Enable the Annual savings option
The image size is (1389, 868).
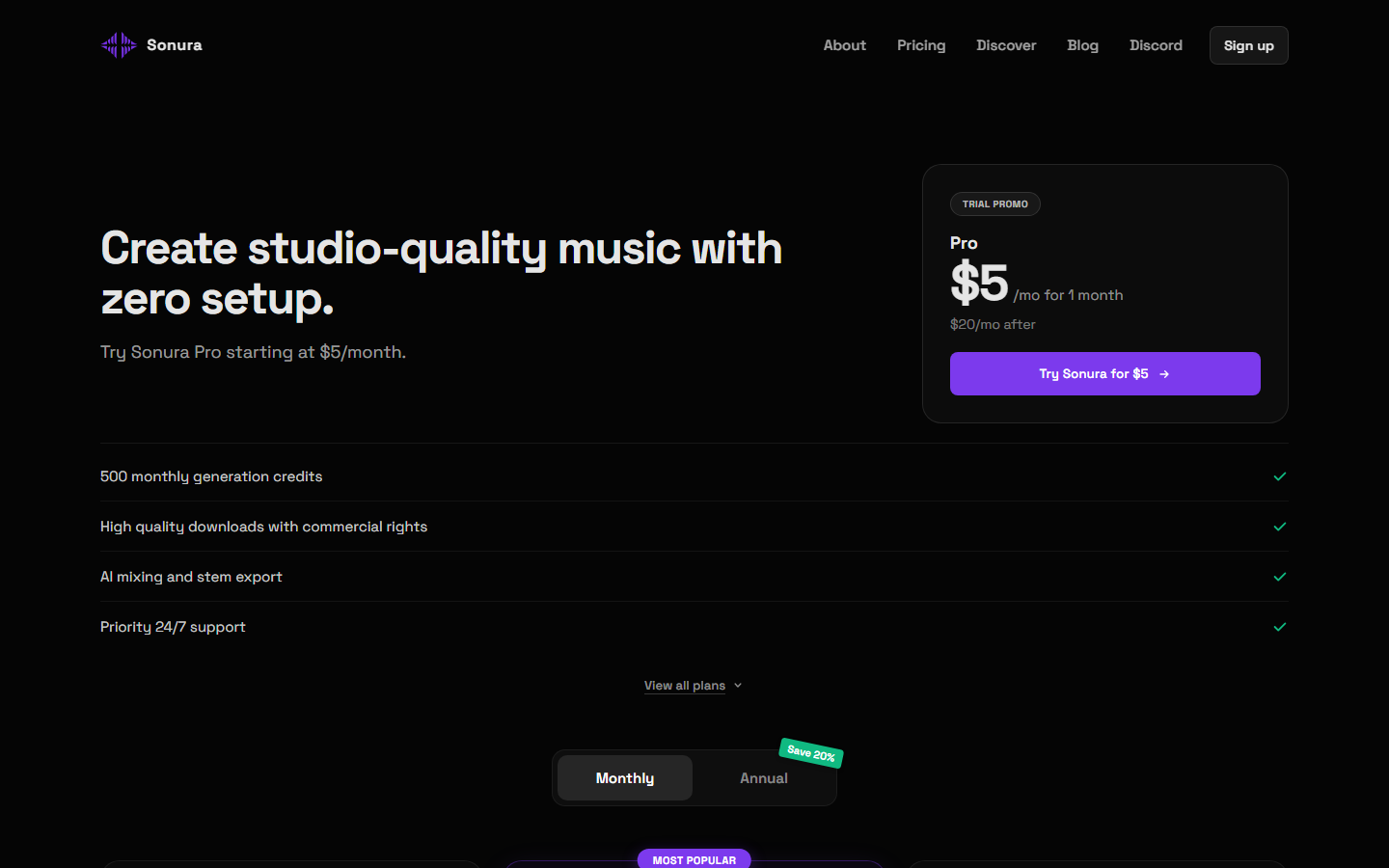click(763, 777)
